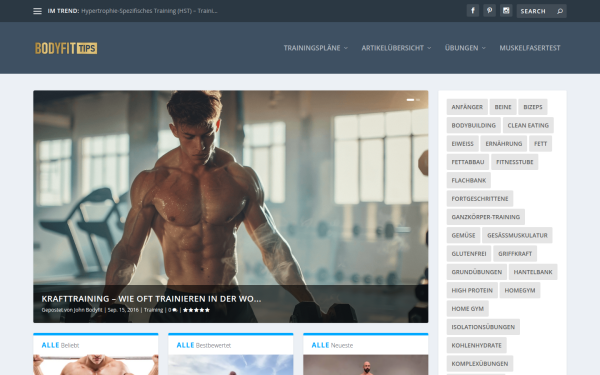
Task: Select the Glutenfrei tag
Action: (x=469, y=254)
